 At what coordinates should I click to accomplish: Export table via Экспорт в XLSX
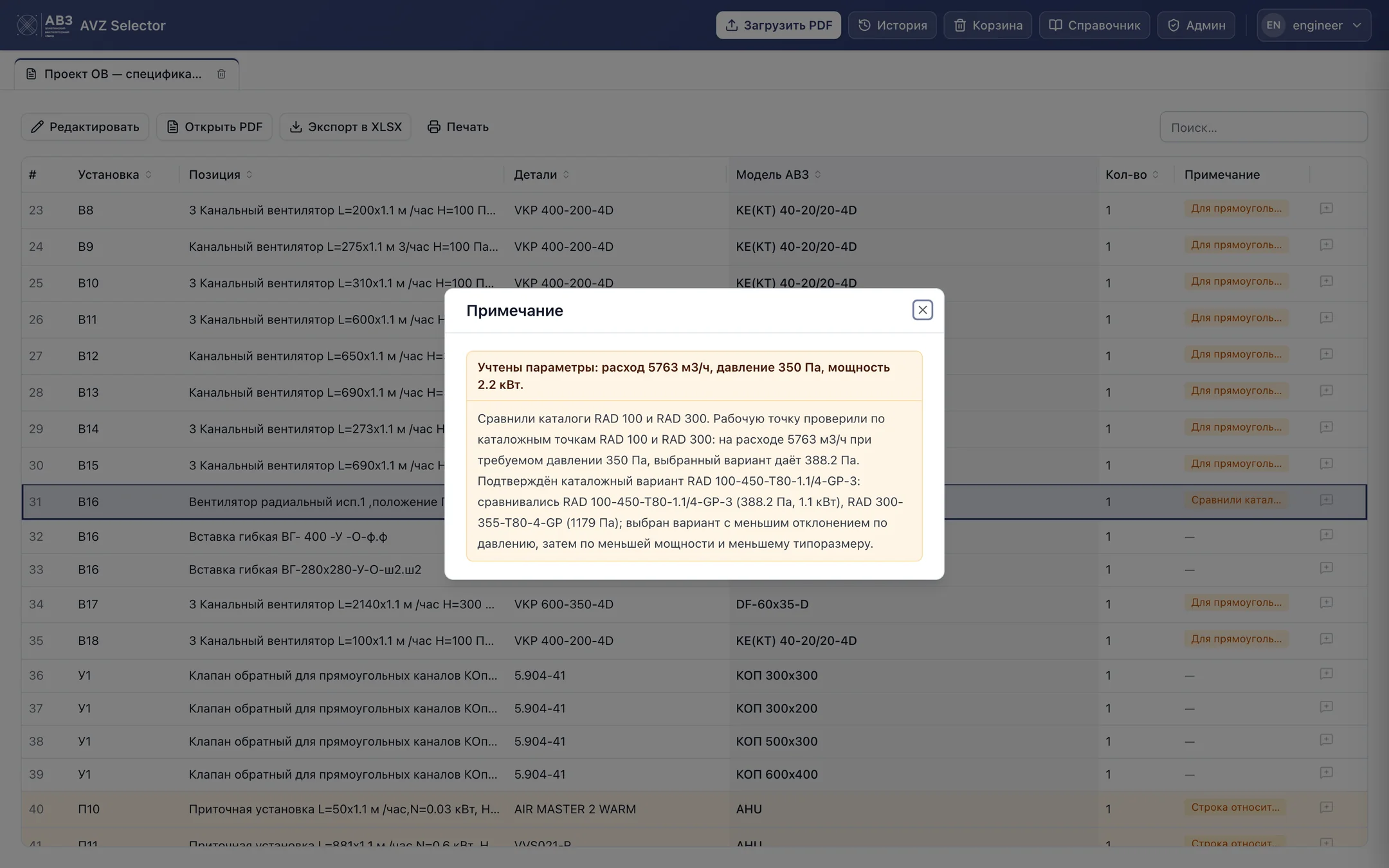tap(345, 127)
